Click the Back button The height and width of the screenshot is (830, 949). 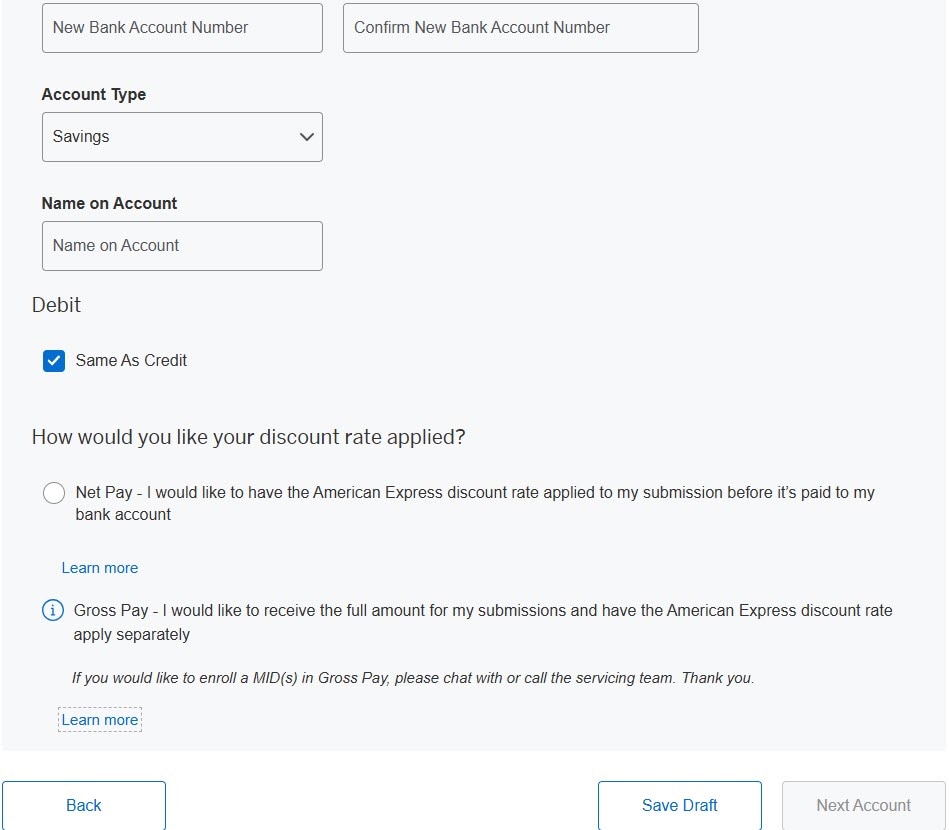tap(84, 805)
